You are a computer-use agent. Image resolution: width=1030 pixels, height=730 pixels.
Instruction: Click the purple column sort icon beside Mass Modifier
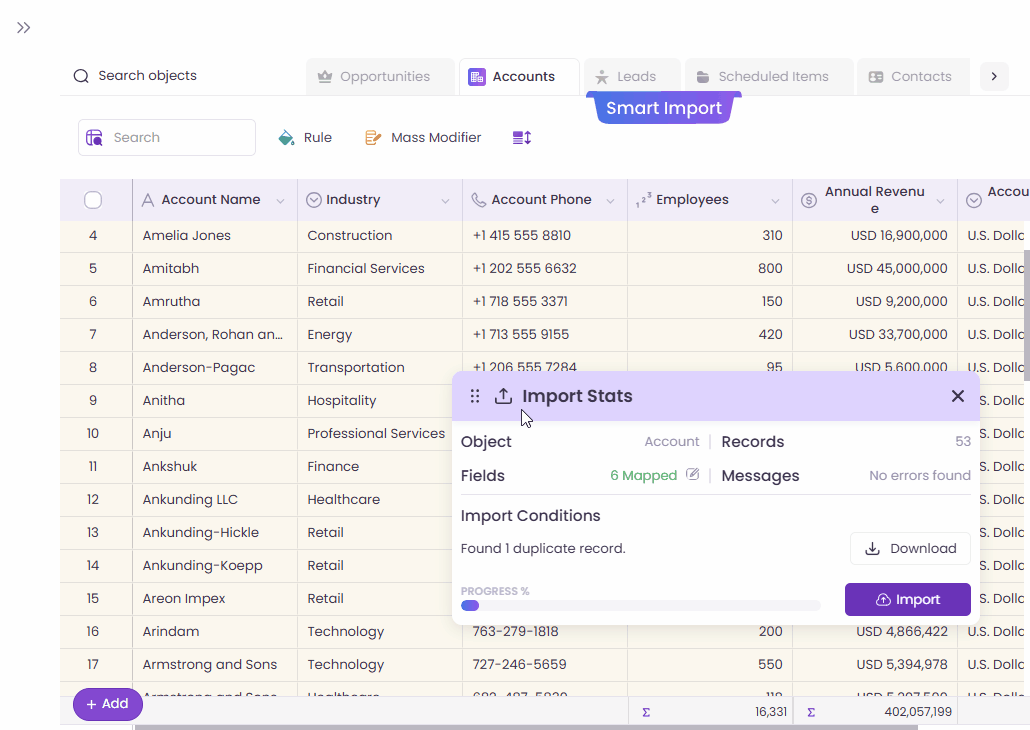tap(521, 137)
